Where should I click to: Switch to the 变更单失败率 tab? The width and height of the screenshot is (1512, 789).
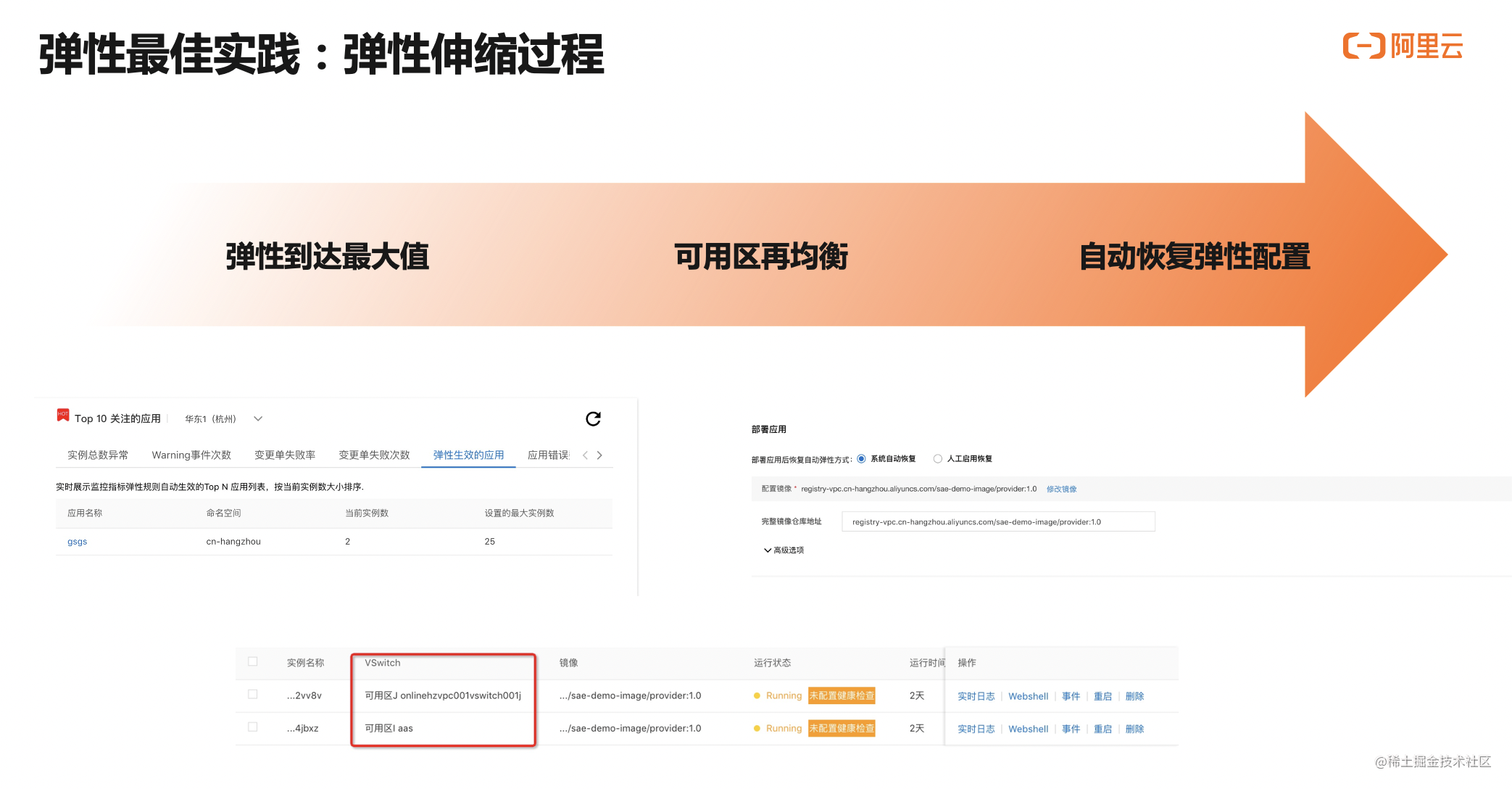[x=285, y=455]
